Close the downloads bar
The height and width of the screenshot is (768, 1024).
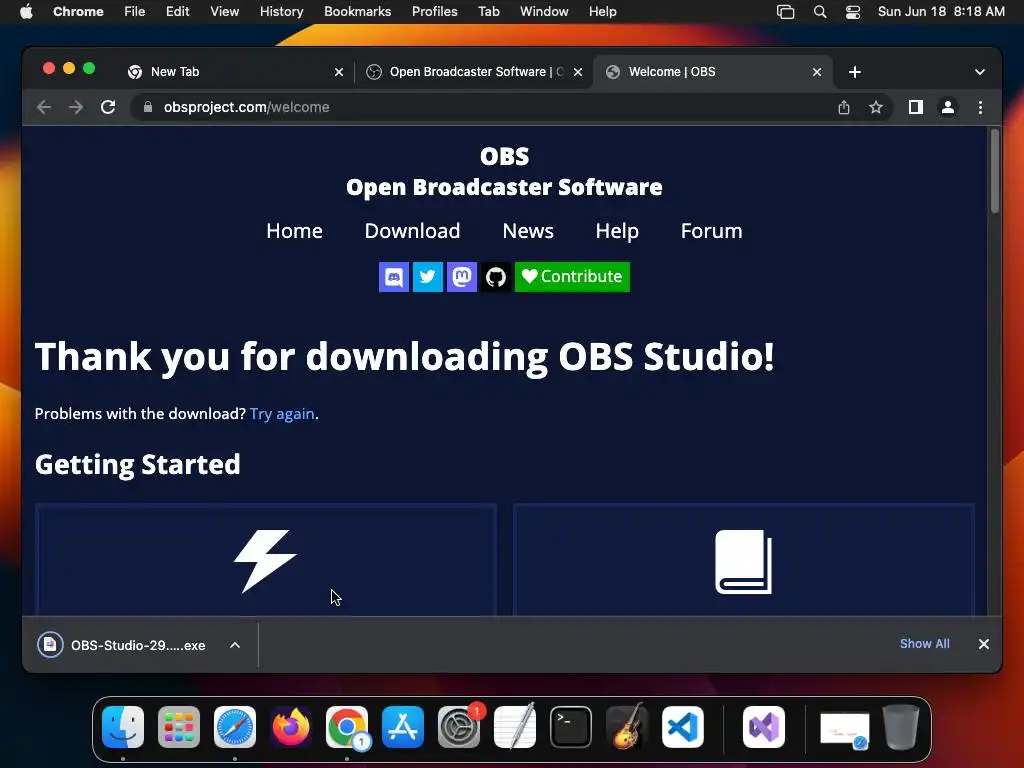coord(984,644)
